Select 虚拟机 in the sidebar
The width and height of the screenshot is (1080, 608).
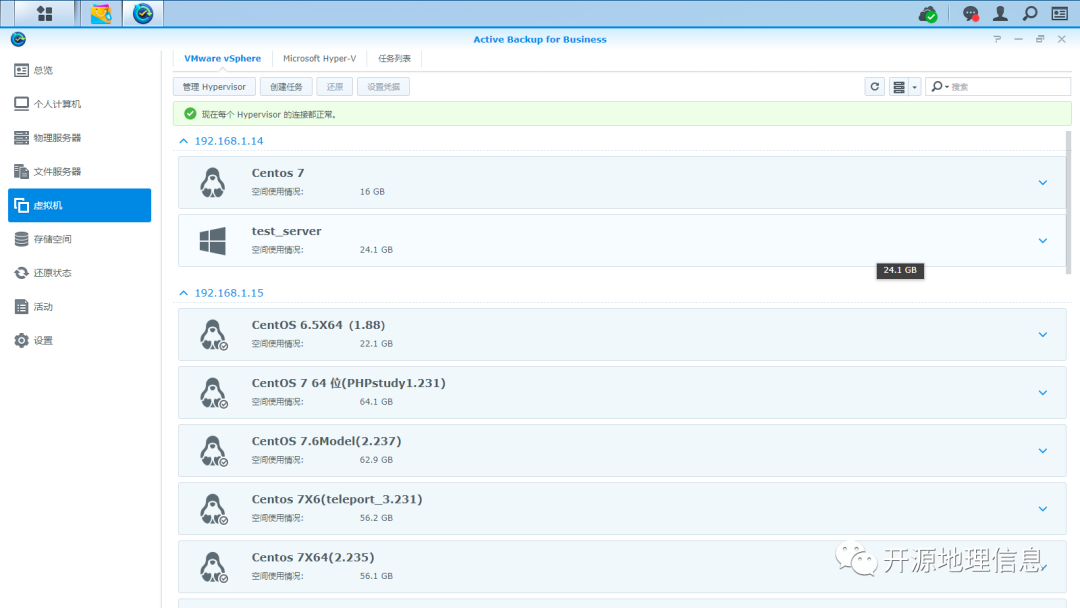pyautogui.click(x=79, y=205)
